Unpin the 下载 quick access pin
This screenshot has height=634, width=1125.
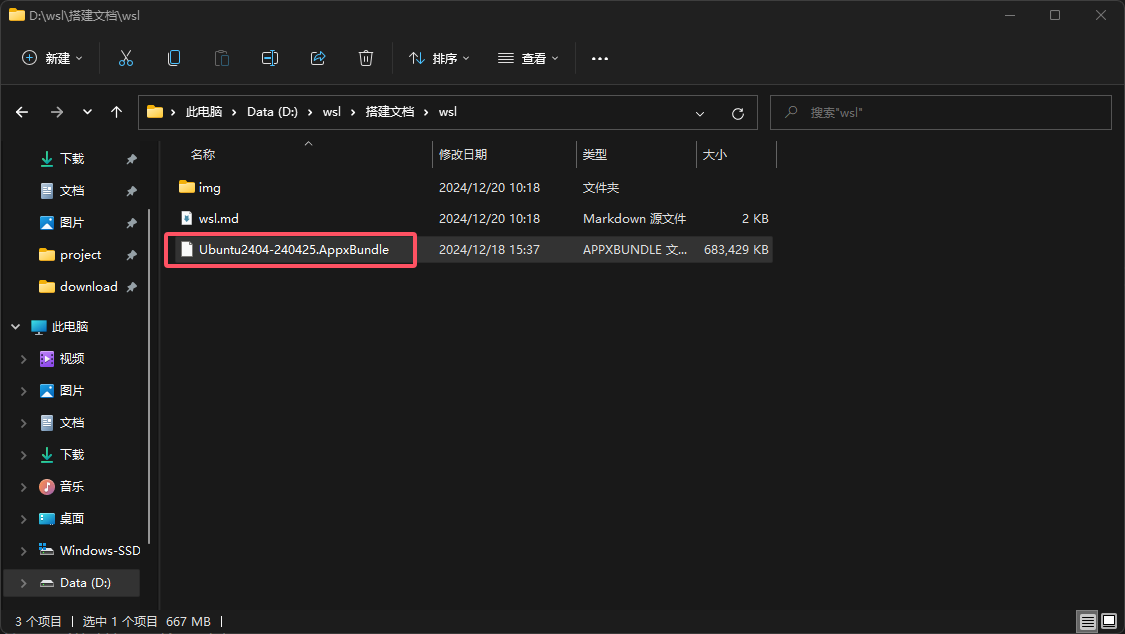point(131,159)
